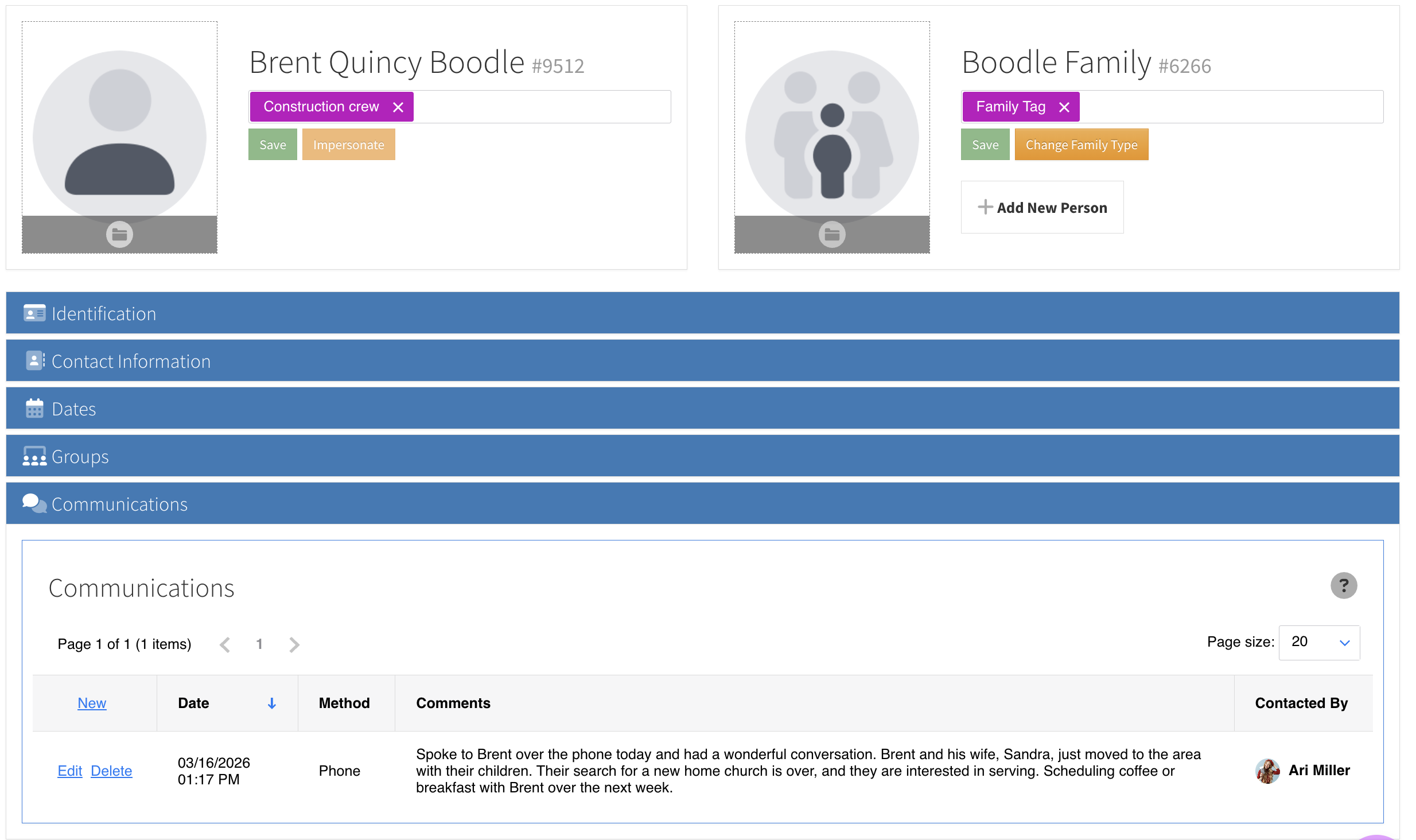The height and width of the screenshot is (840, 1416).
Task: Toggle the Date column sort arrow
Action: pyautogui.click(x=272, y=703)
